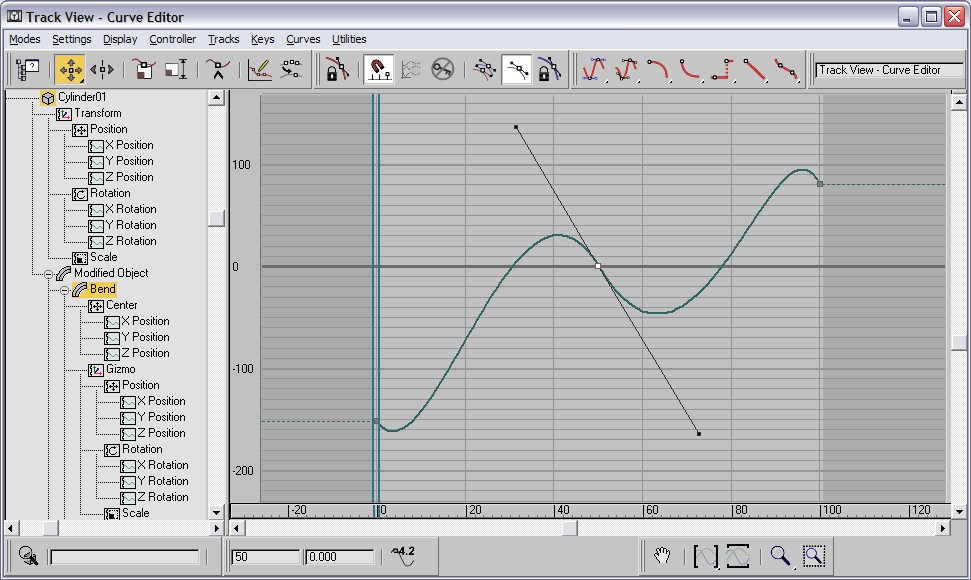Click the controller tree vertical scrollbar thumb

(x=216, y=219)
